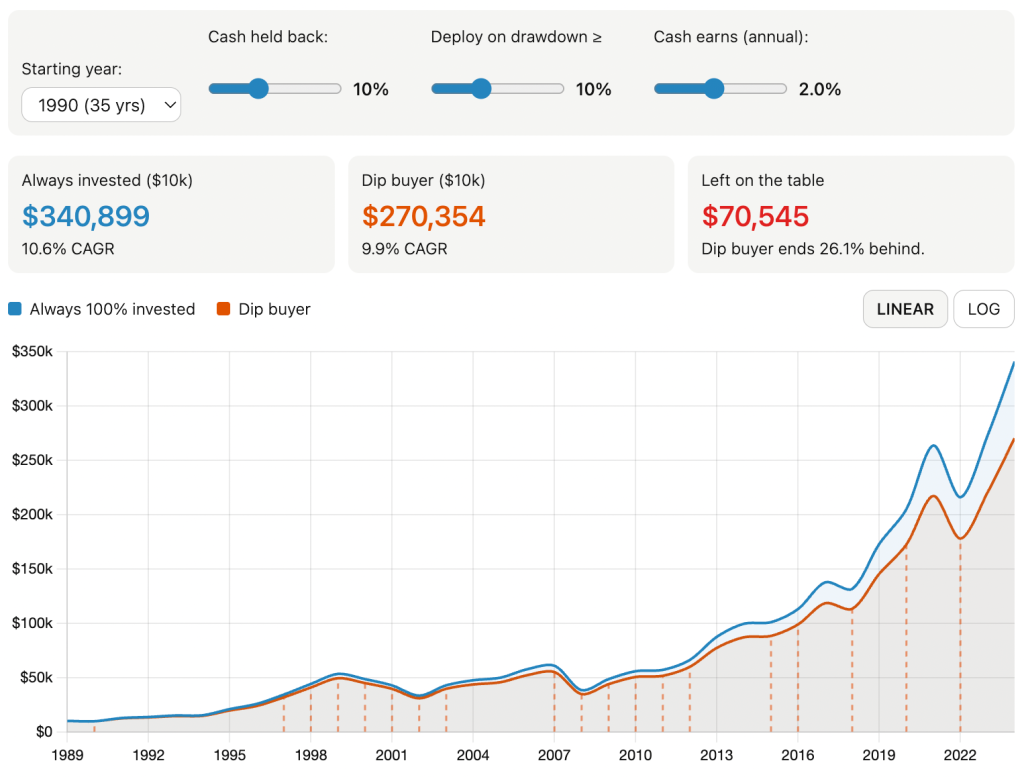The image size is (1024, 777).
Task: Click the blue 'Always 100% invested' legend swatch
Action: (14, 309)
